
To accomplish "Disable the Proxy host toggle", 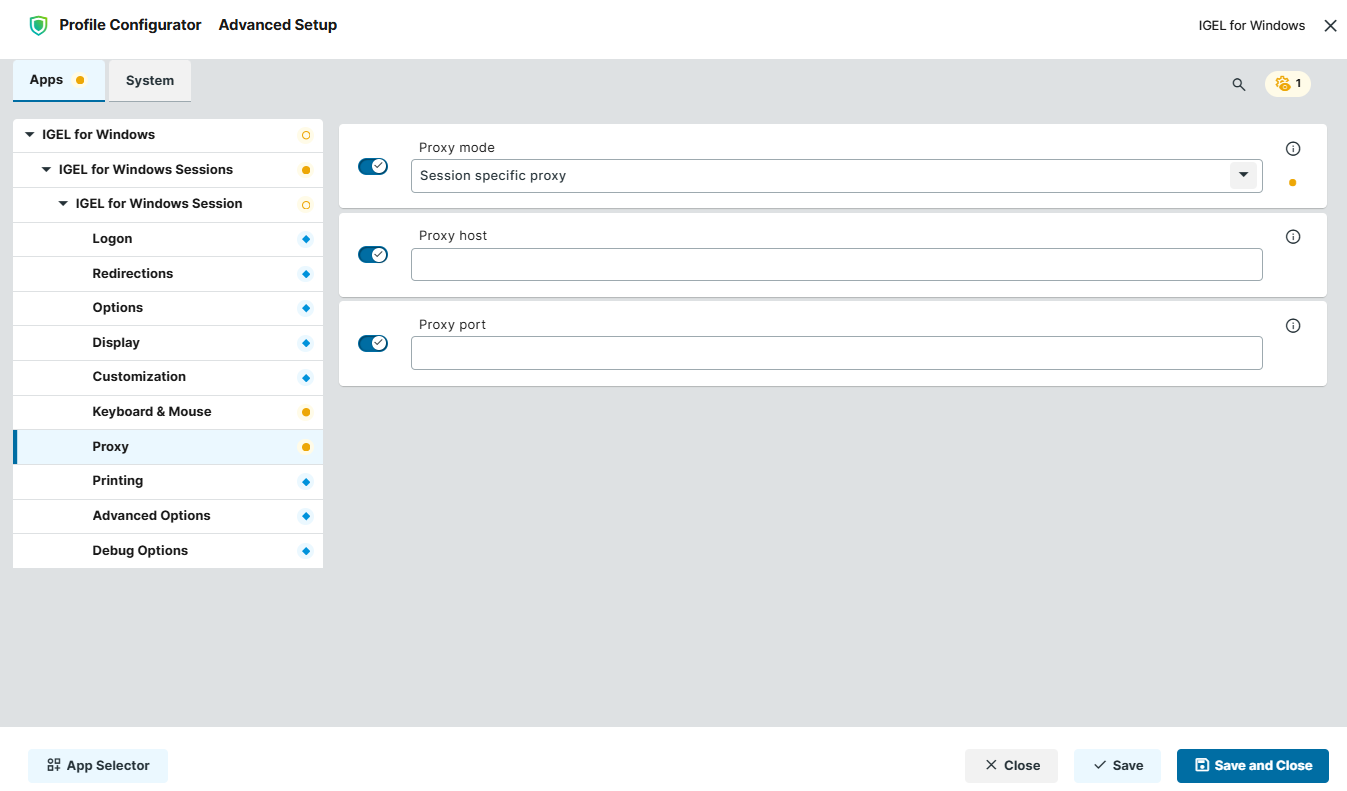I will pos(373,254).
